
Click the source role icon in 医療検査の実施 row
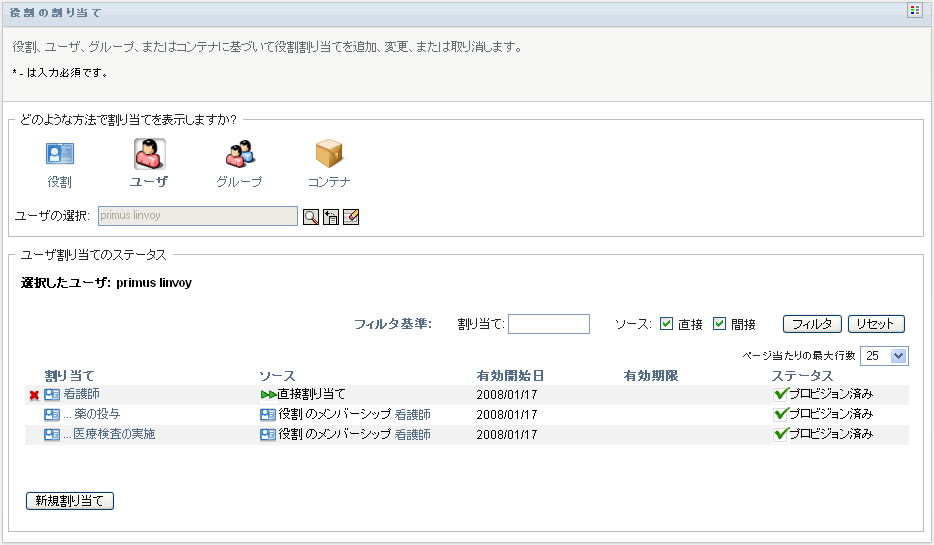(267, 435)
